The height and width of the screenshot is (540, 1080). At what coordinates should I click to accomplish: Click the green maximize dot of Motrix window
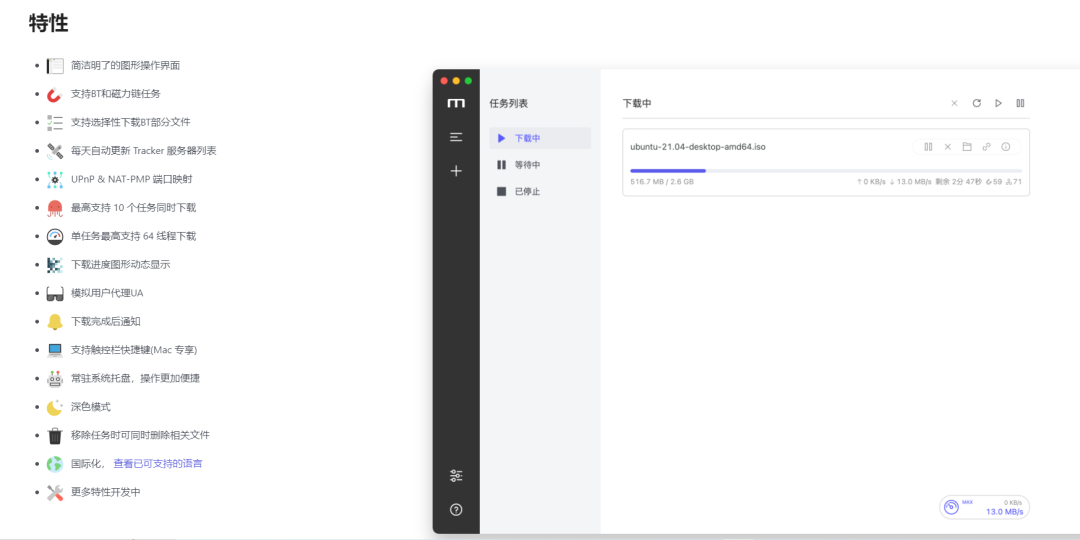[x=468, y=81]
